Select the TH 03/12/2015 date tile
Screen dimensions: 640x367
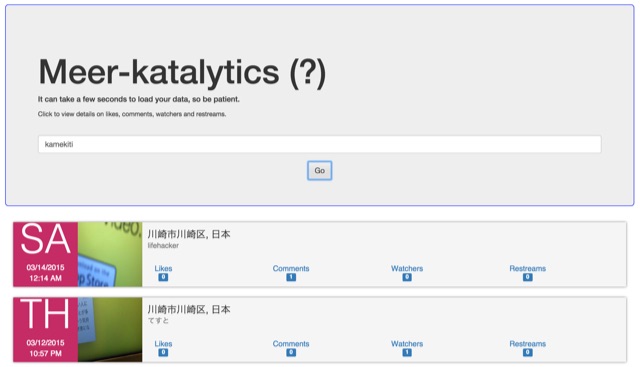point(45,329)
